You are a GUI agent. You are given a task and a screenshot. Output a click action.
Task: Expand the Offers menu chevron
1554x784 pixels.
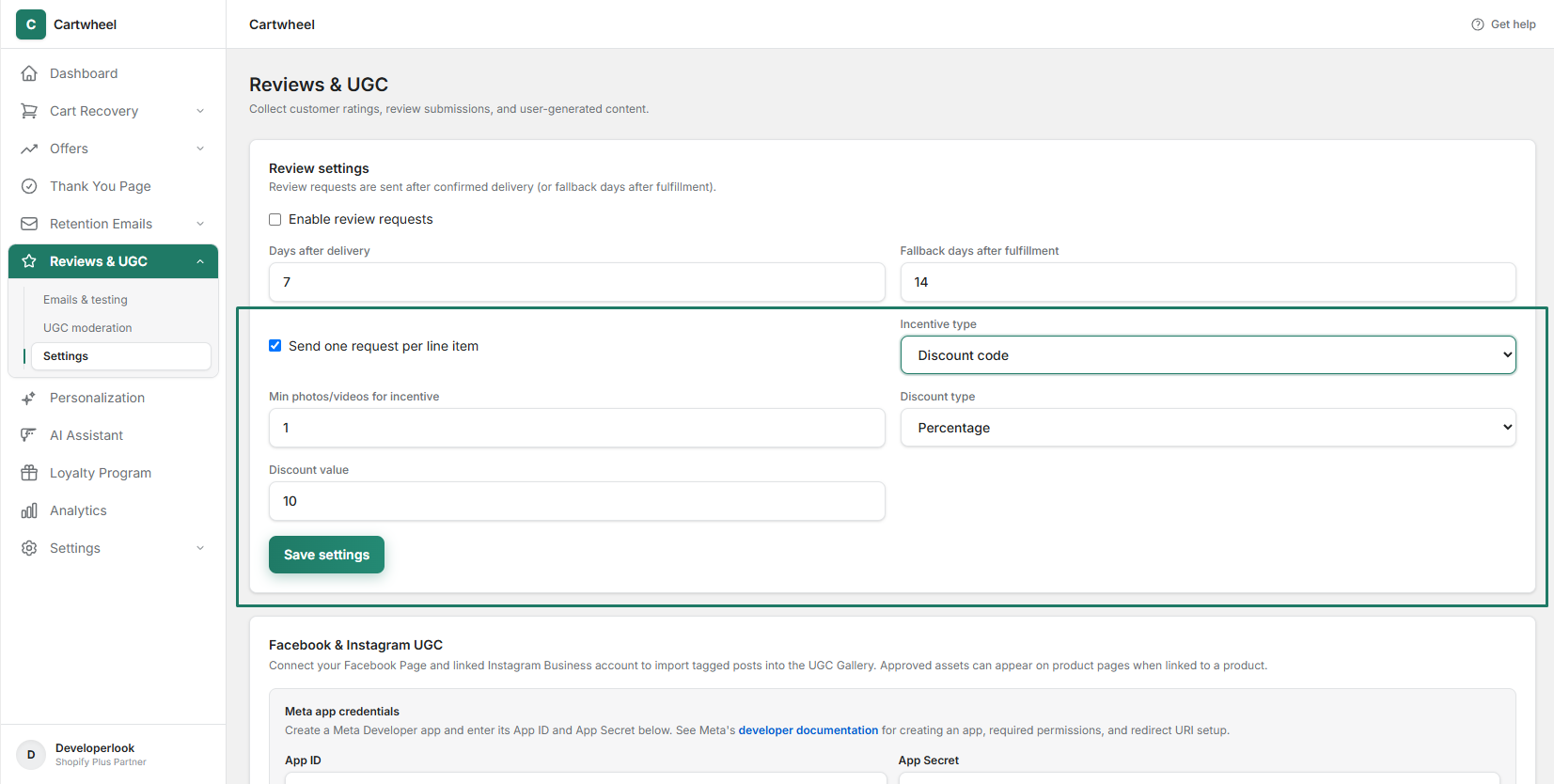pyautogui.click(x=200, y=149)
